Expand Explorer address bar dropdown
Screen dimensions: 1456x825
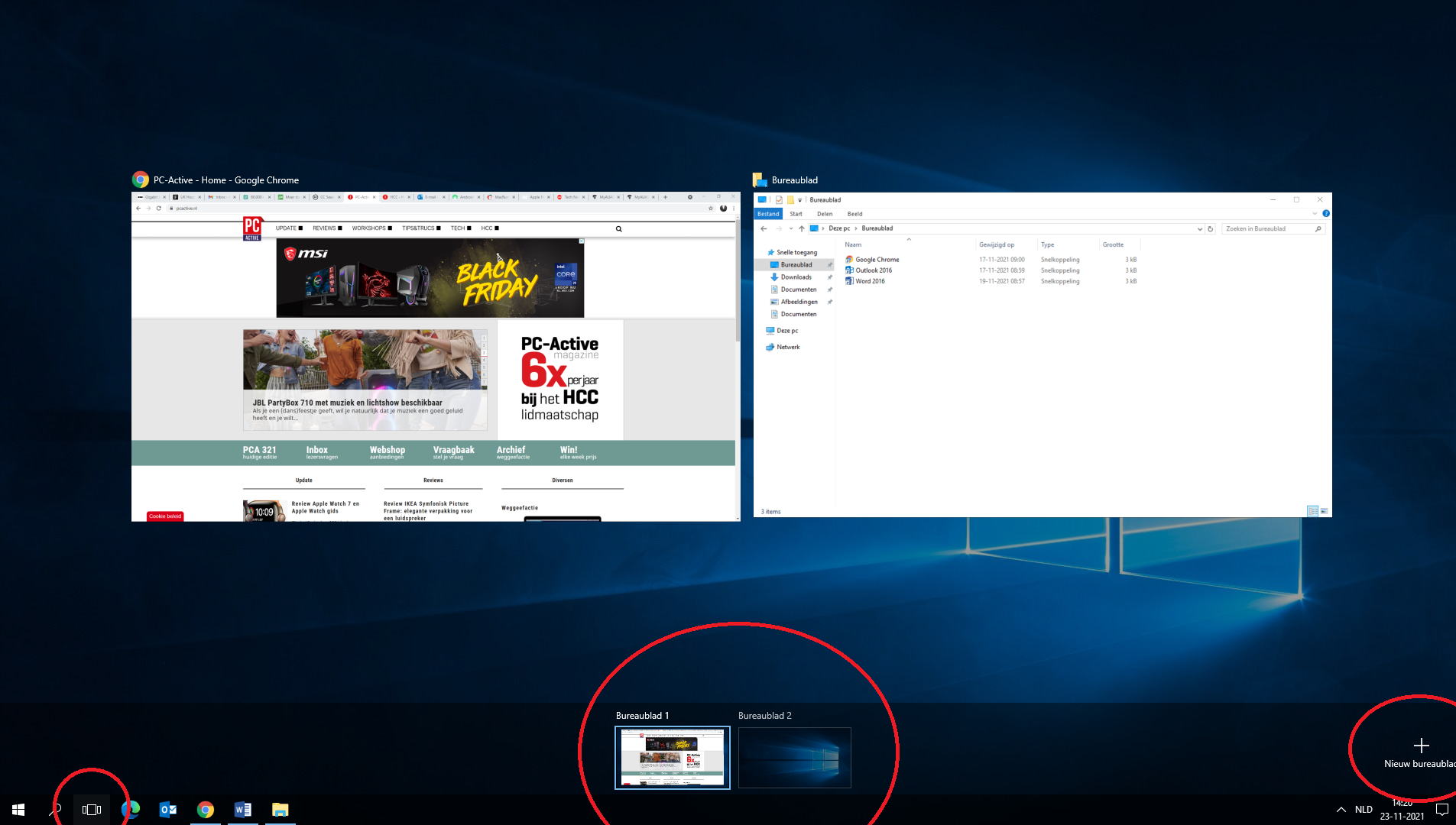1199,228
